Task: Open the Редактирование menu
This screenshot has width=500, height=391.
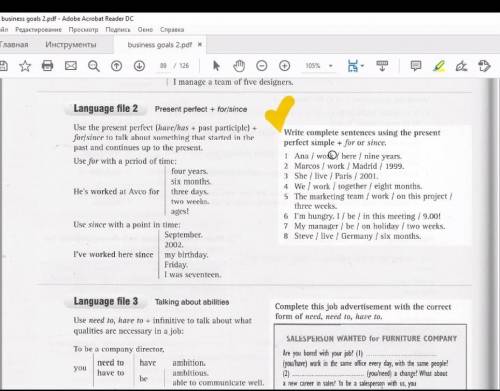Action: [38, 30]
